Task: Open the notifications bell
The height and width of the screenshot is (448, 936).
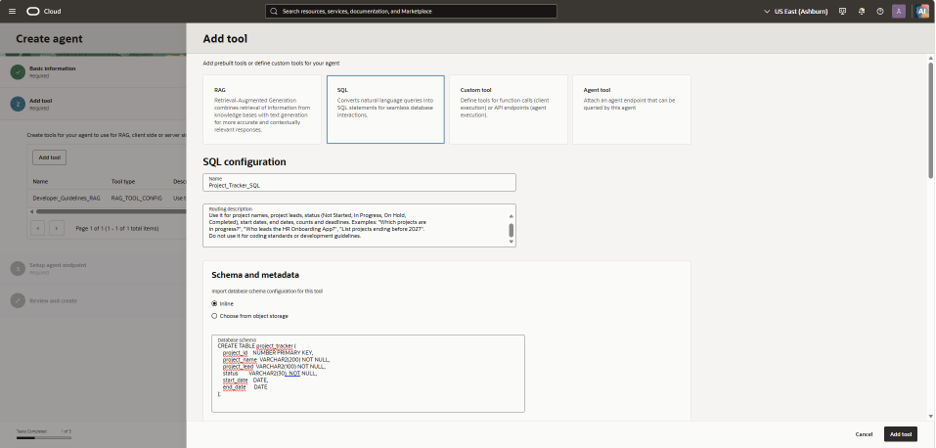Action: (x=861, y=11)
